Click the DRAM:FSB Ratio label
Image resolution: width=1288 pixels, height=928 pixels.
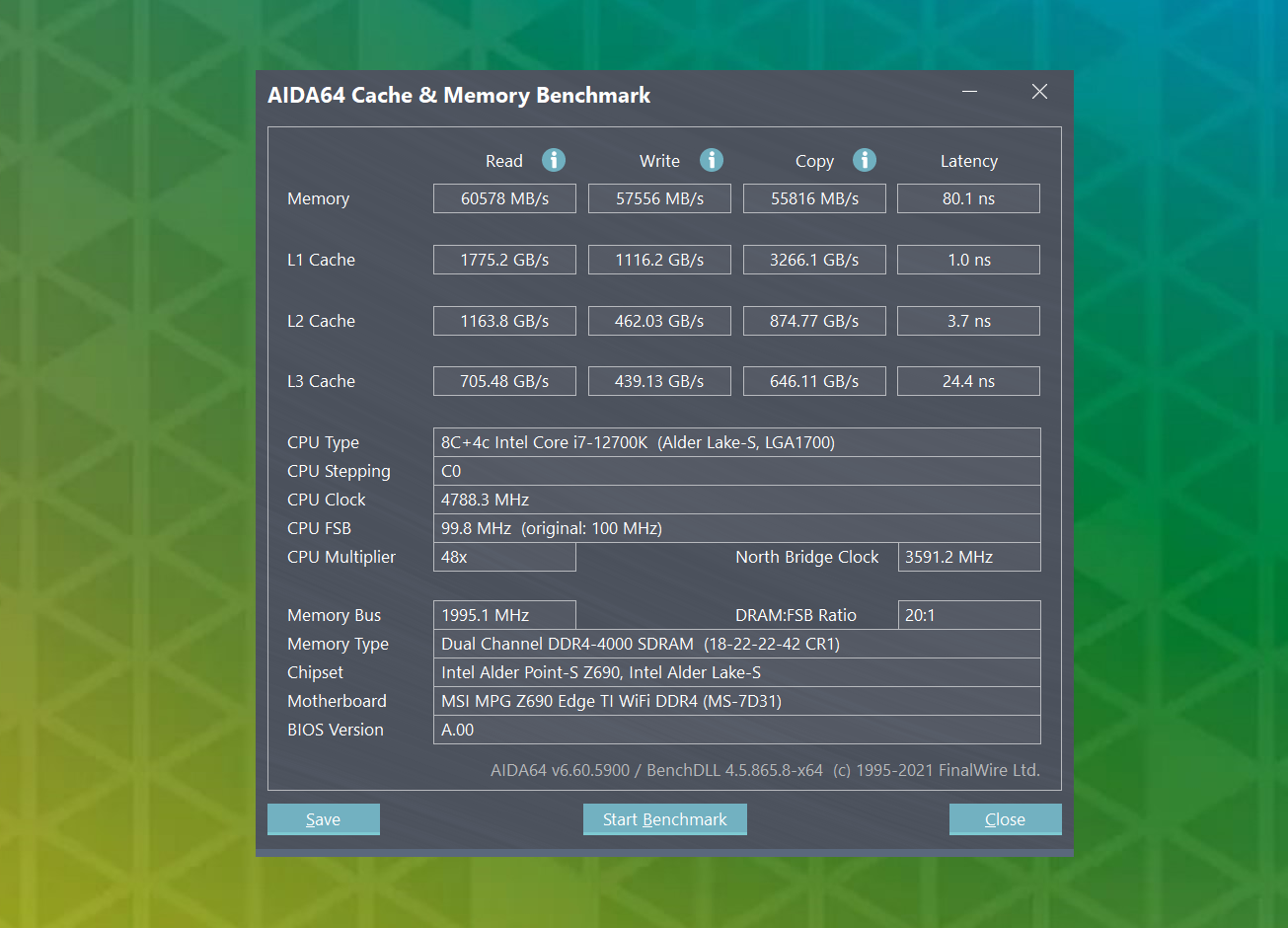pos(796,615)
